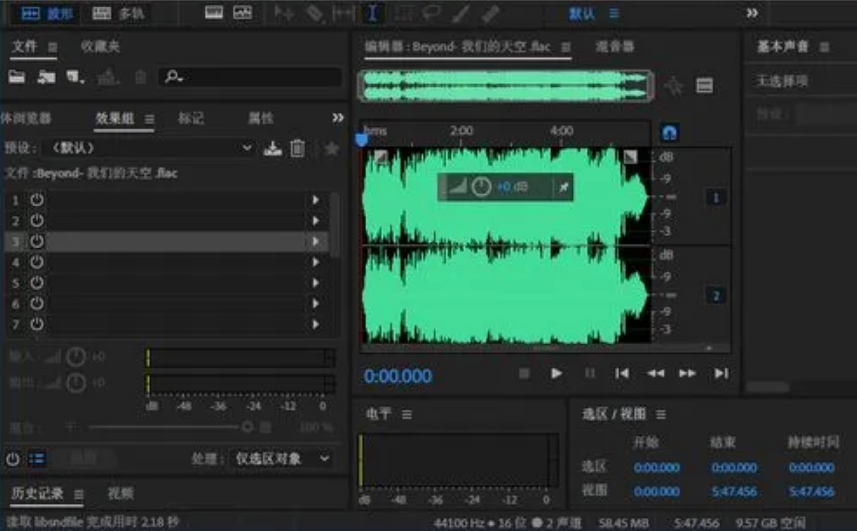Switch to the 波形 waveform editor view
This screenshot has height=531, width=857.
(x=47, y=13)
